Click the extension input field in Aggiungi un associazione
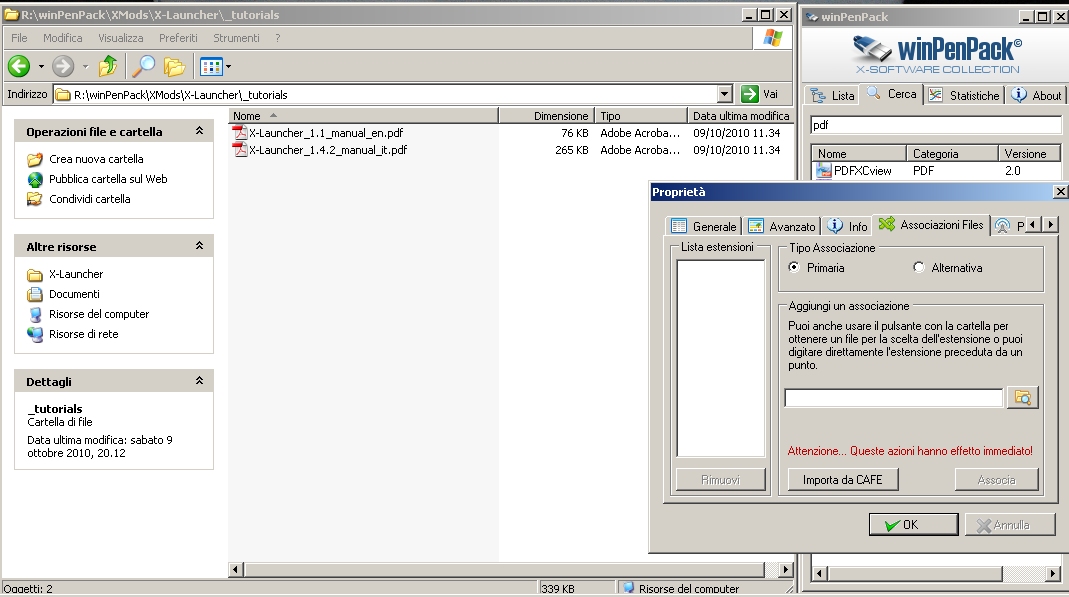Screen dimensions: 1069x597 tap(894, 397)
